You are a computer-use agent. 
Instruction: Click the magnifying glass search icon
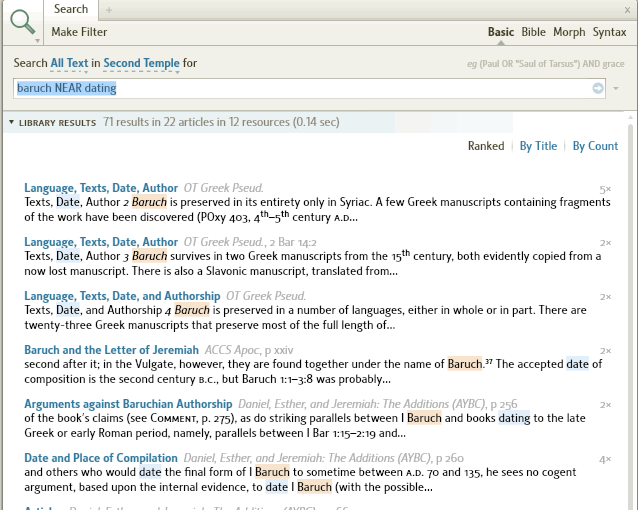(22, 22)
